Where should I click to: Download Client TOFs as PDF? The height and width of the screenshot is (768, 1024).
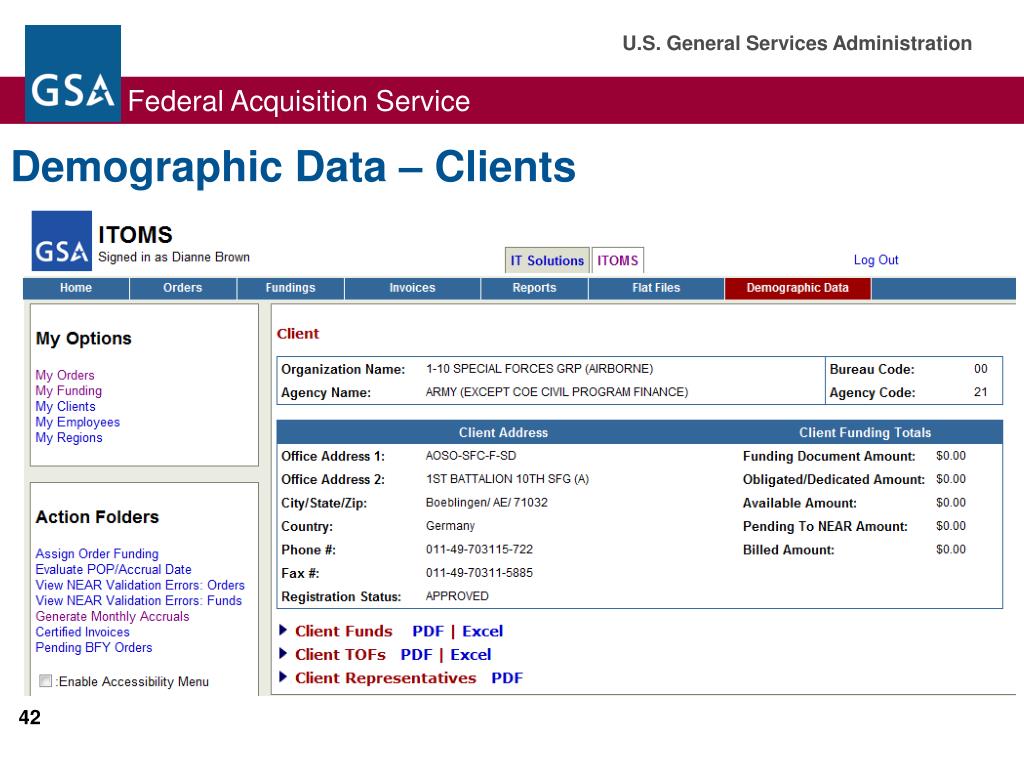(x=416, y=654)
